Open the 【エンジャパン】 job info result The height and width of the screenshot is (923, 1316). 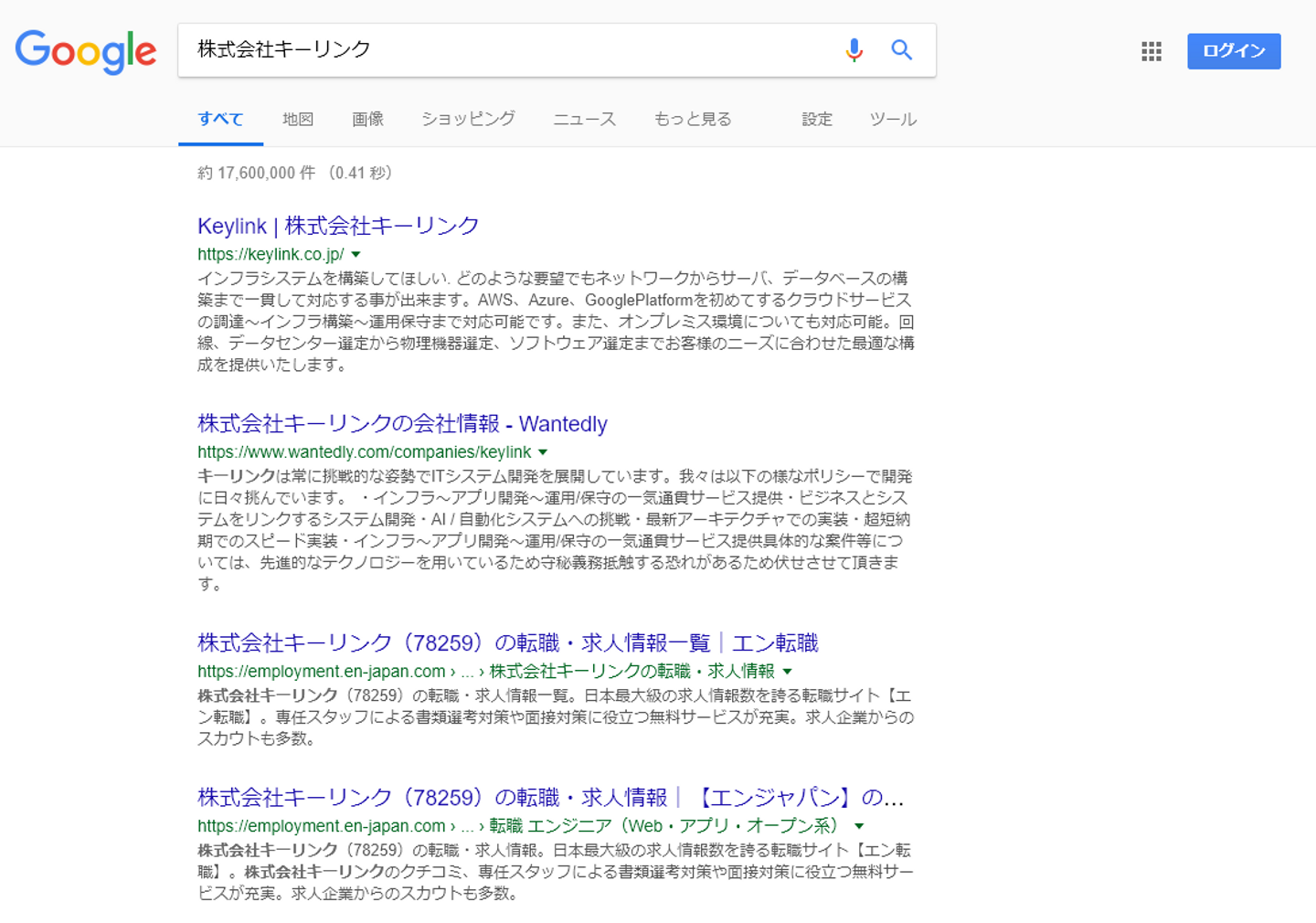pyautogui.click(x=551, y=798)
